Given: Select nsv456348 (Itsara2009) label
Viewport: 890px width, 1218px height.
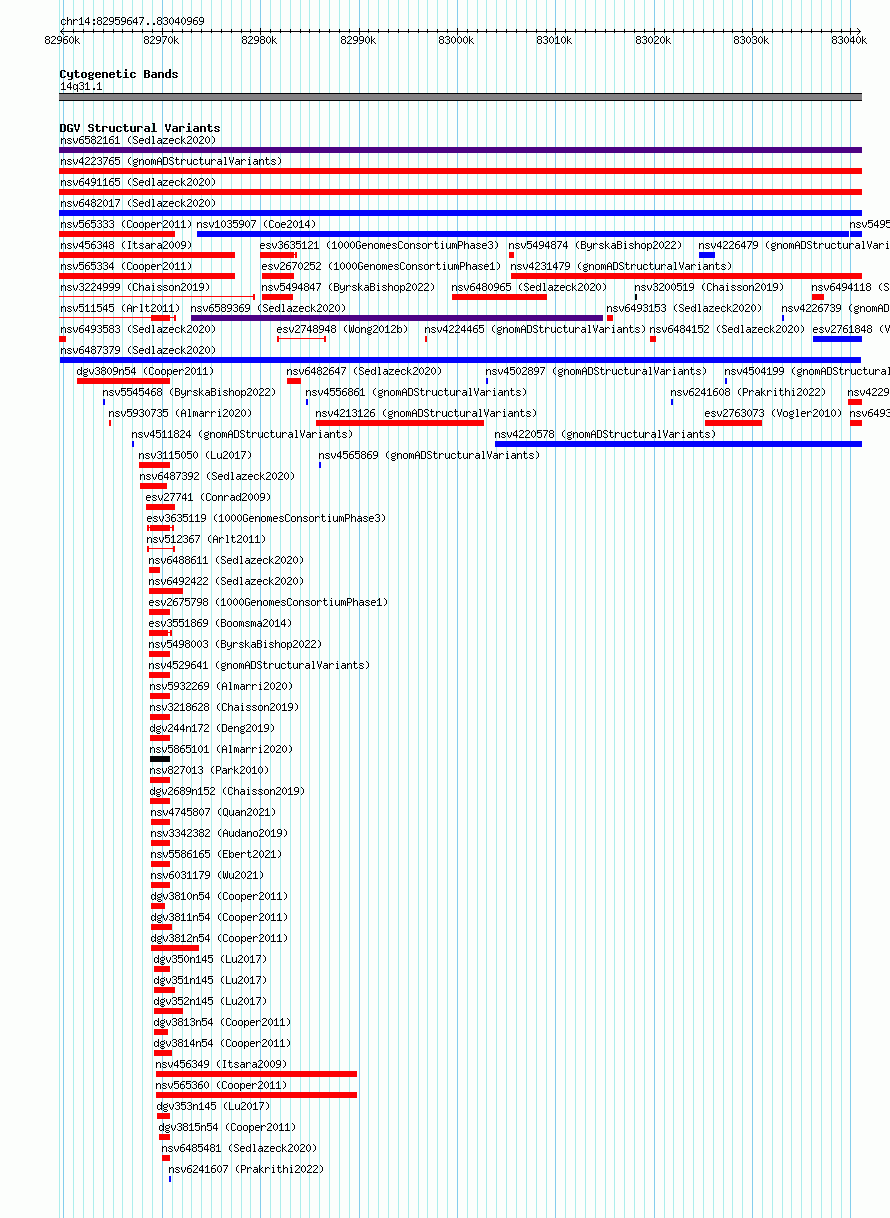Looking at the screenshot, I should (x=125, y=245).
